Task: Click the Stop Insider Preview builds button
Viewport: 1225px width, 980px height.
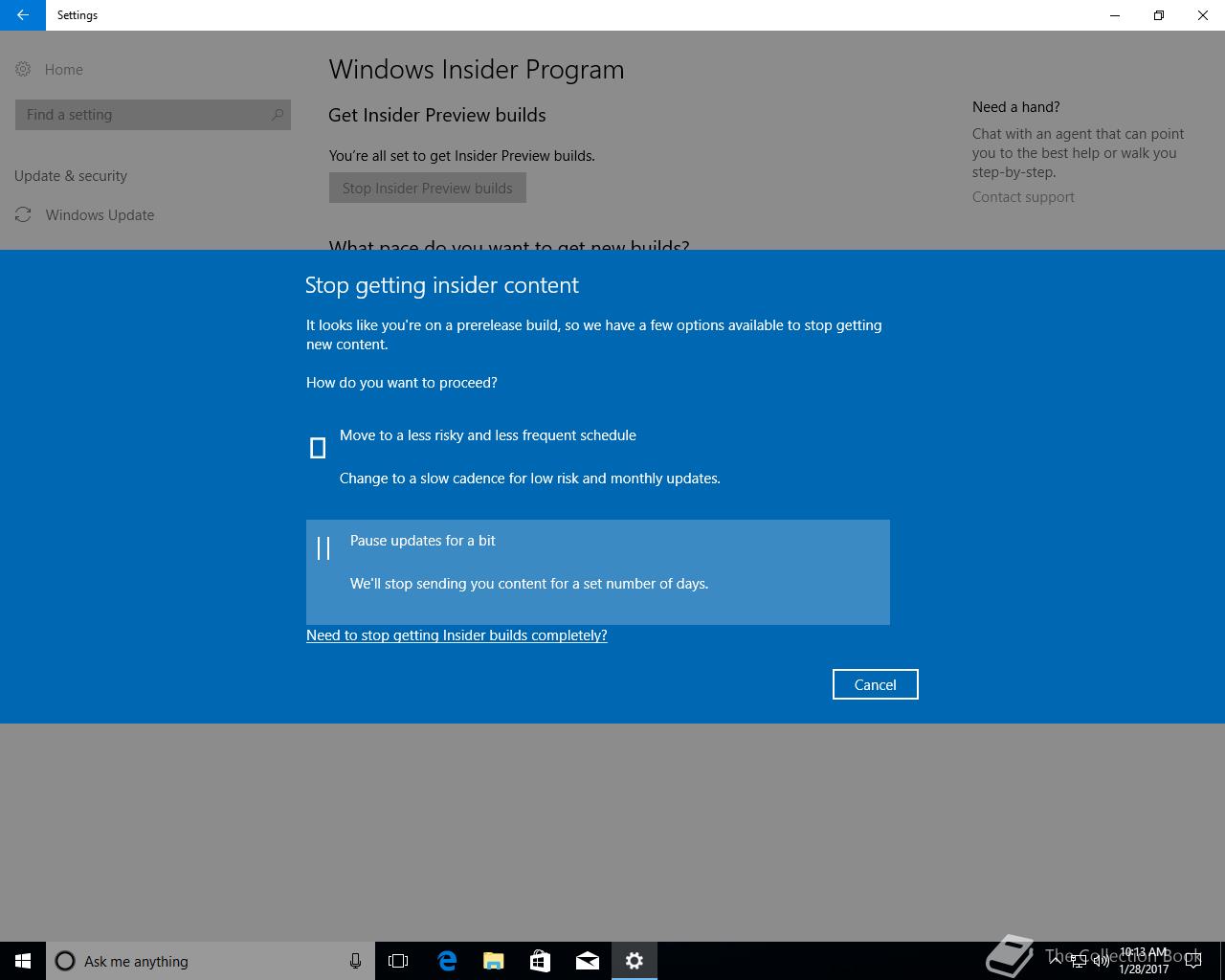Action: 428,188
